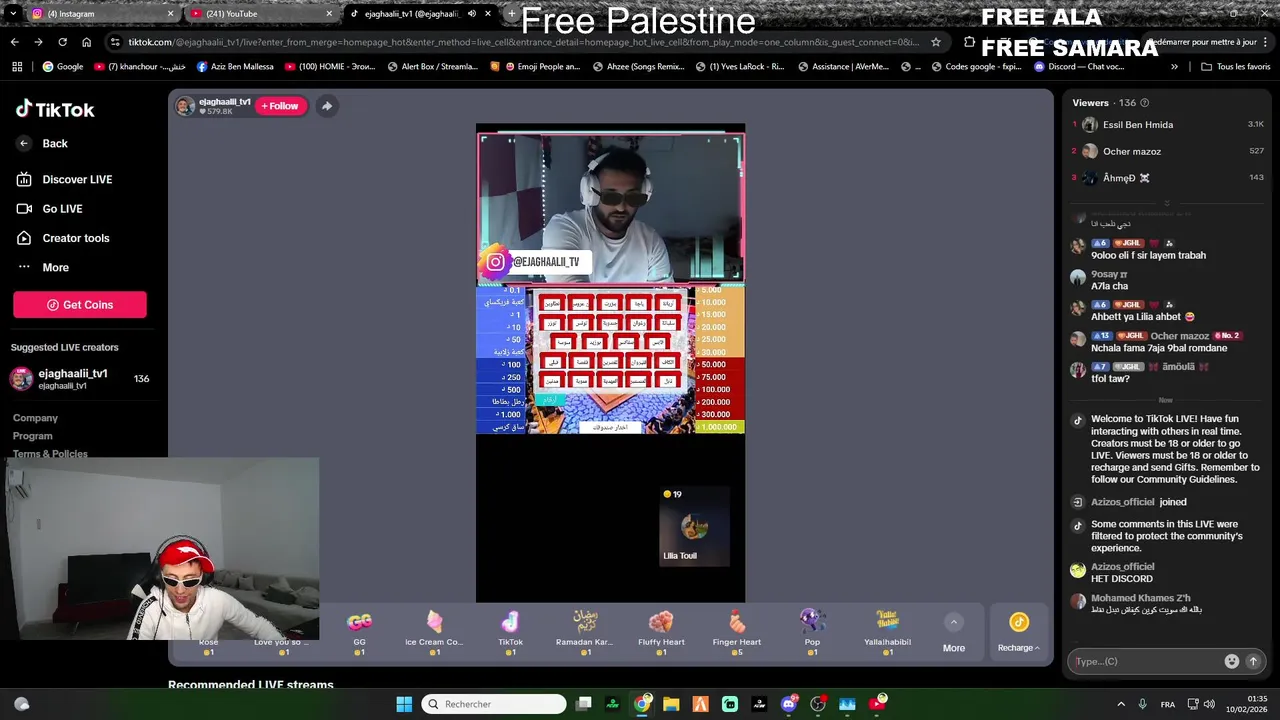Image resolution: width=1280 pixels, height=720 pixels.
Task: Open Chrome from the taskbar
Action: 642,704
